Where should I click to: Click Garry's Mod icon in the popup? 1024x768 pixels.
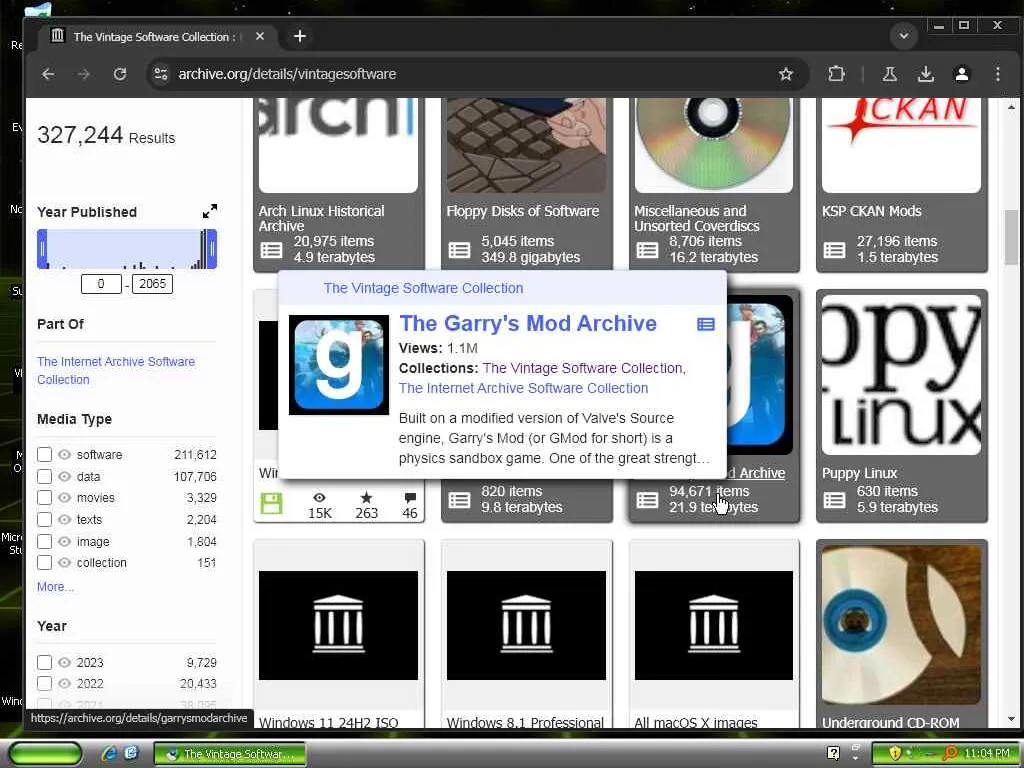(338, 364)
